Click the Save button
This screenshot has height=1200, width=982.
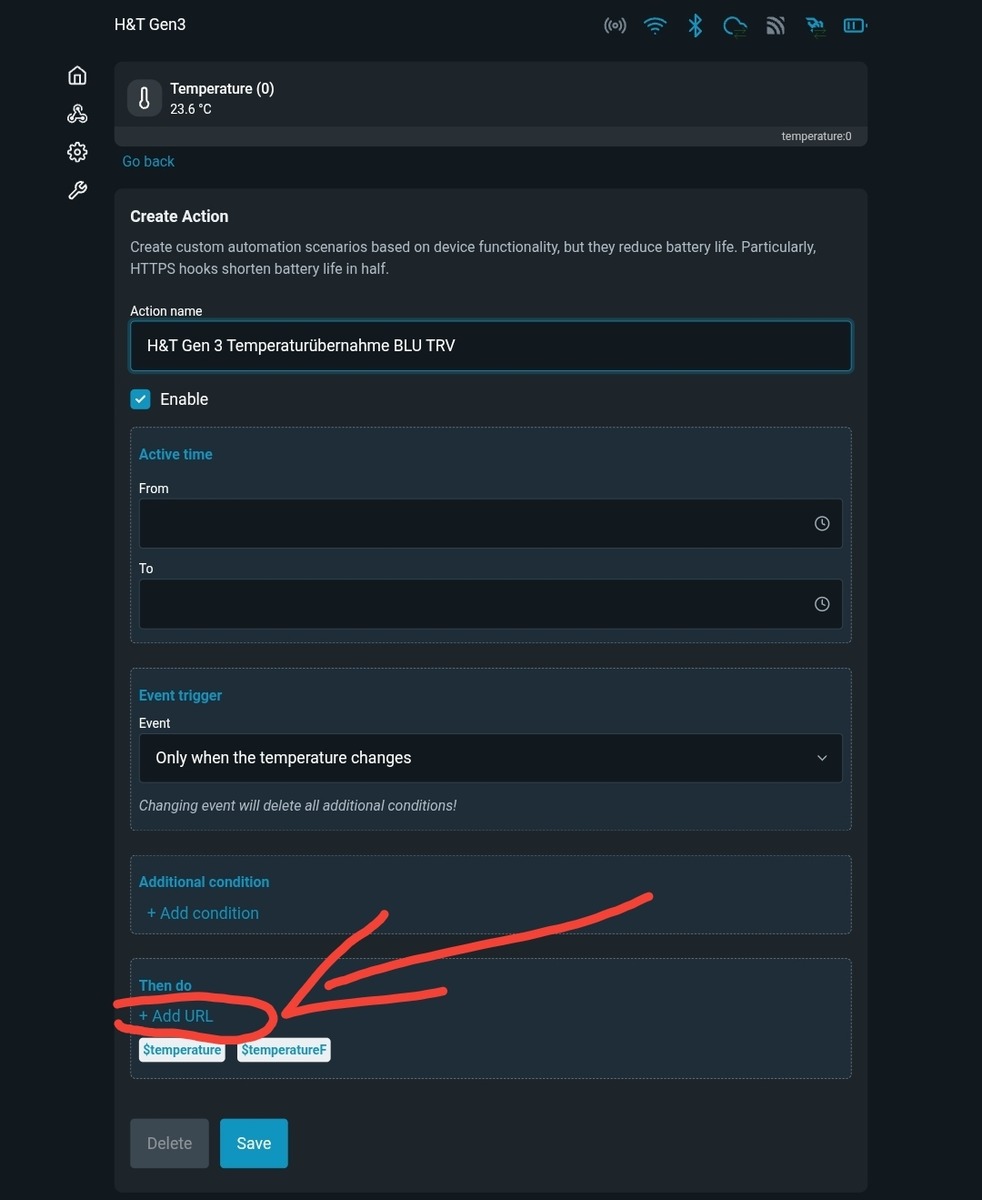(254, 1143)
